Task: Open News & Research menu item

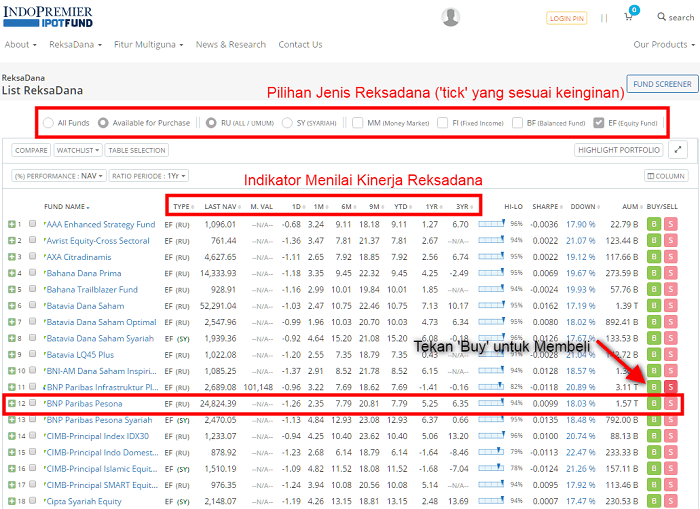Action: [231, 45]
